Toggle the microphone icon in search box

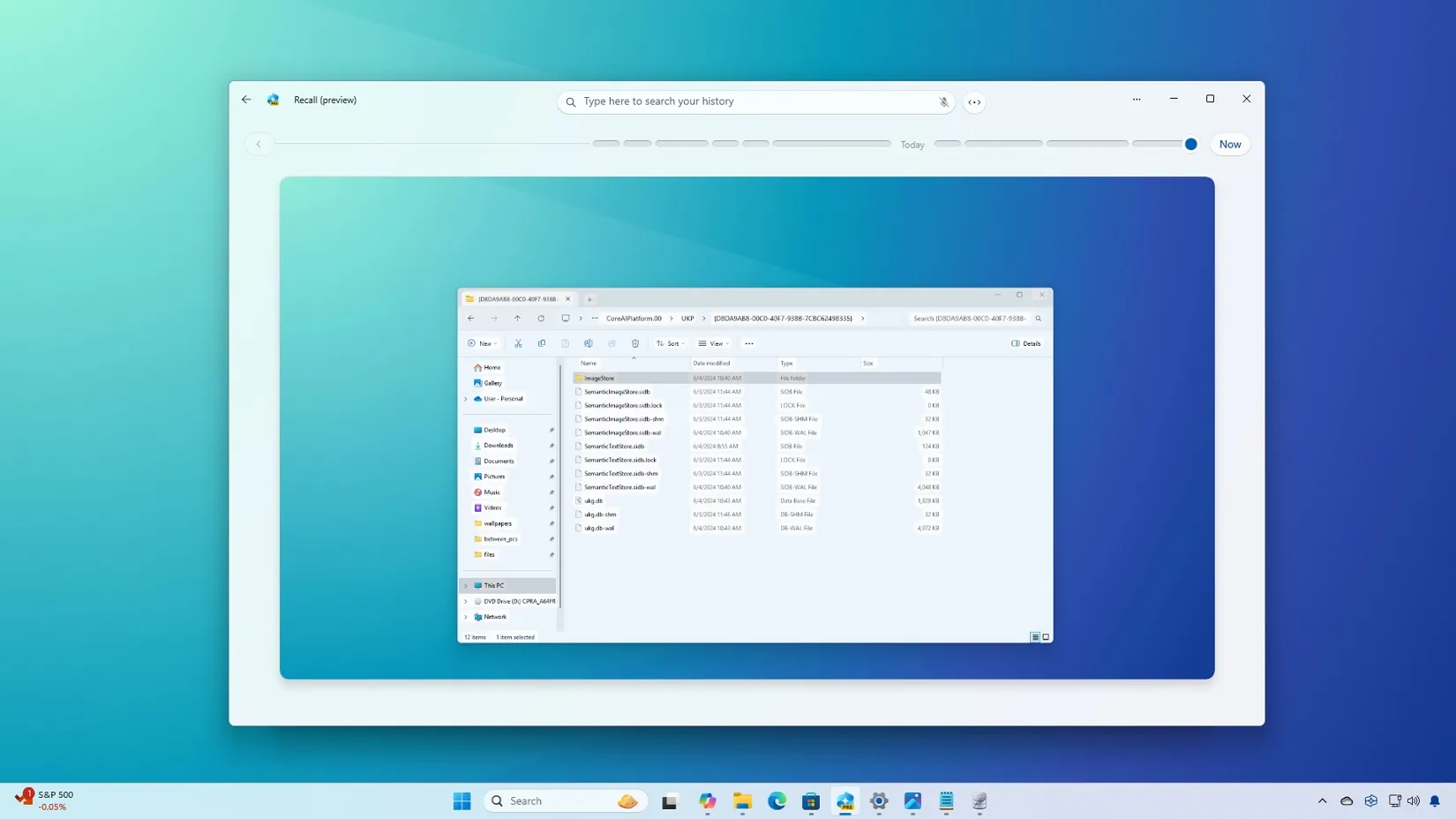point(943,102)
